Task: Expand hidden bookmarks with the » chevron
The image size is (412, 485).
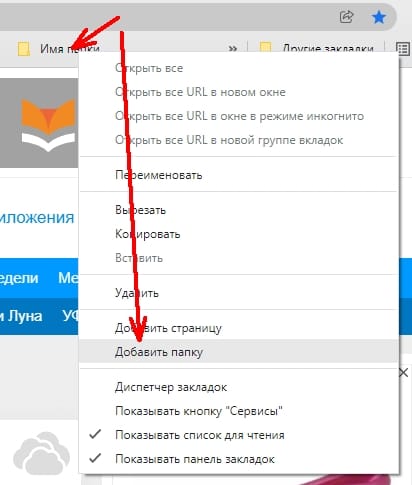Action: coord(233,49)
